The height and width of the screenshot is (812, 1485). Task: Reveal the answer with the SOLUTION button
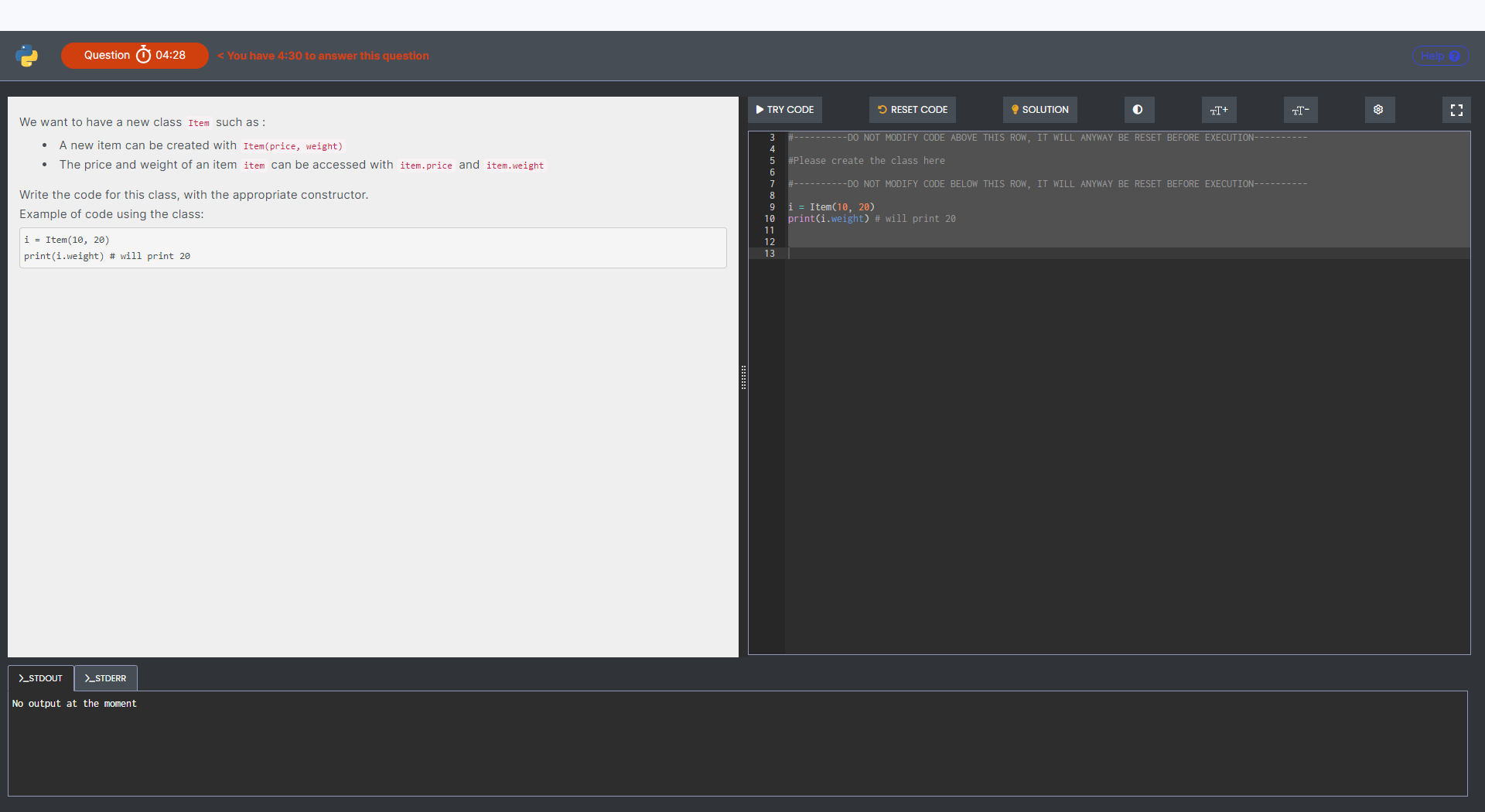[x=1039, y=110]
